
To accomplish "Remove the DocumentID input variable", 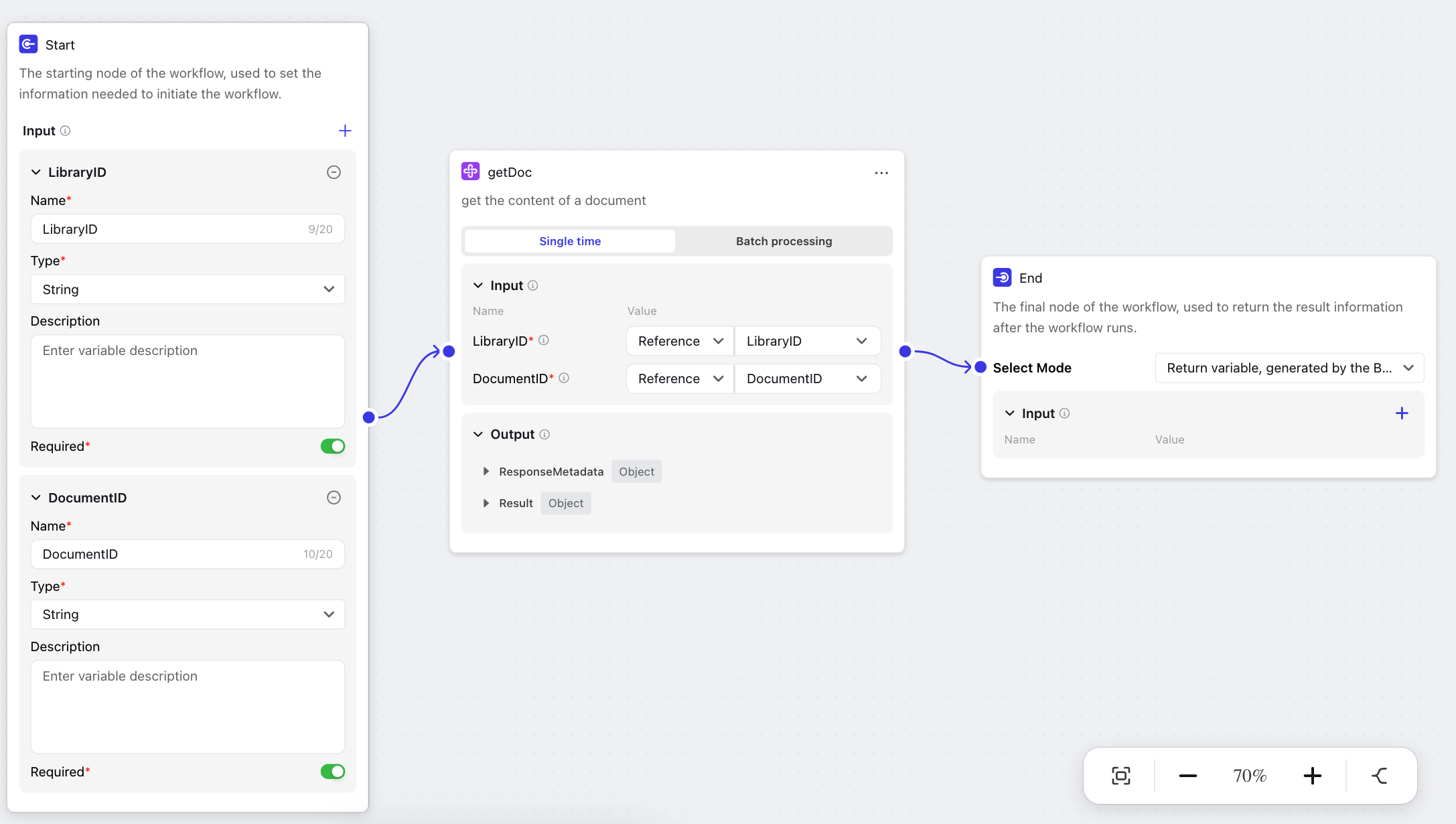I will pyautogui.click(x=334, y=497).
